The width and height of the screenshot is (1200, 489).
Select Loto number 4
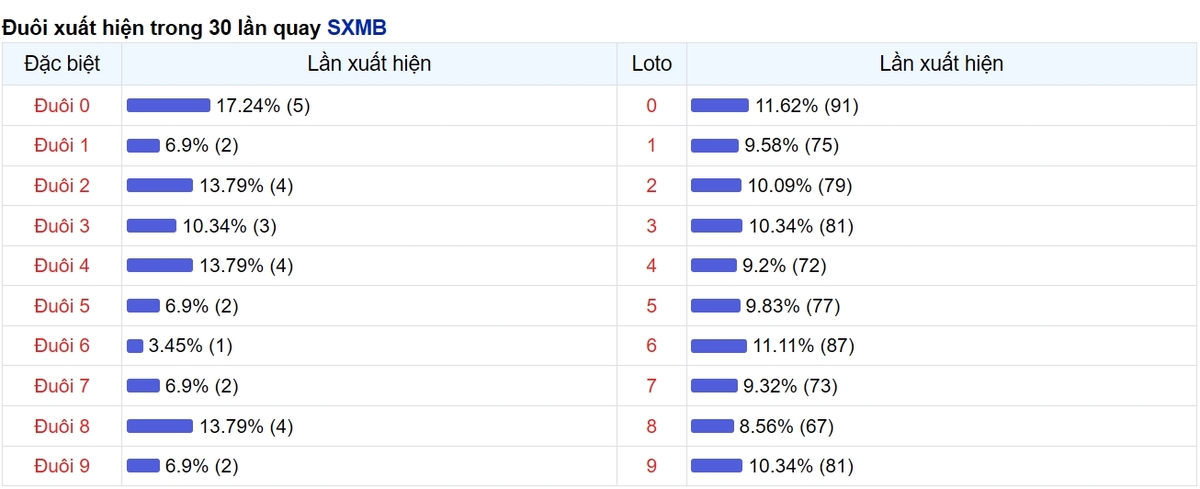[652, 266]
